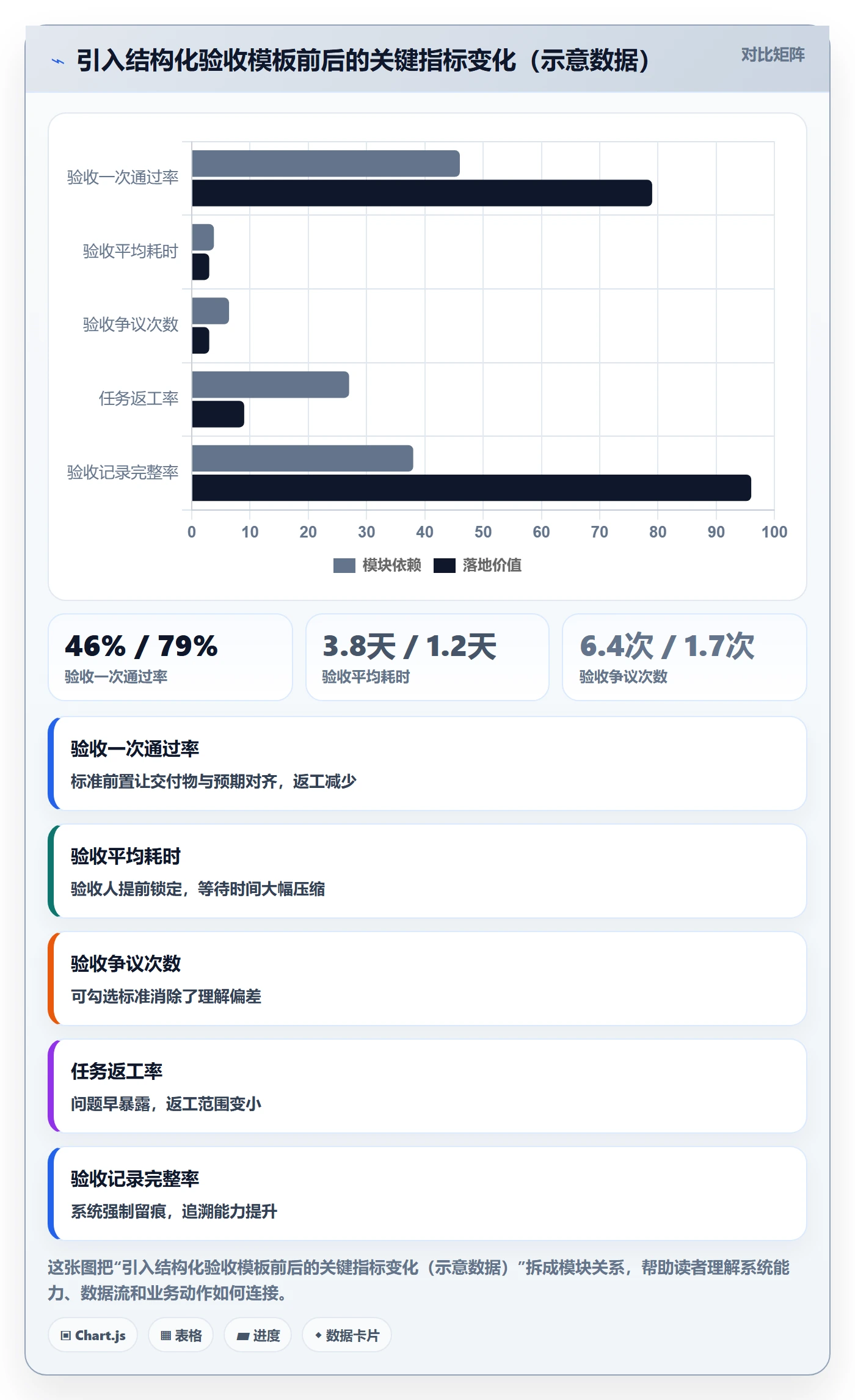Image resolution: width=855 pixels, height=1400 pixels.
Task: Click text 系统强制留痕，追溯能力提升
Action: (x=174, y=1211)
